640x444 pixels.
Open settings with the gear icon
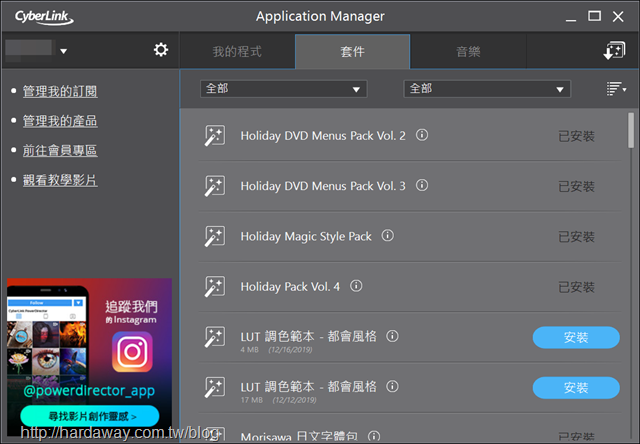(161, 50)
